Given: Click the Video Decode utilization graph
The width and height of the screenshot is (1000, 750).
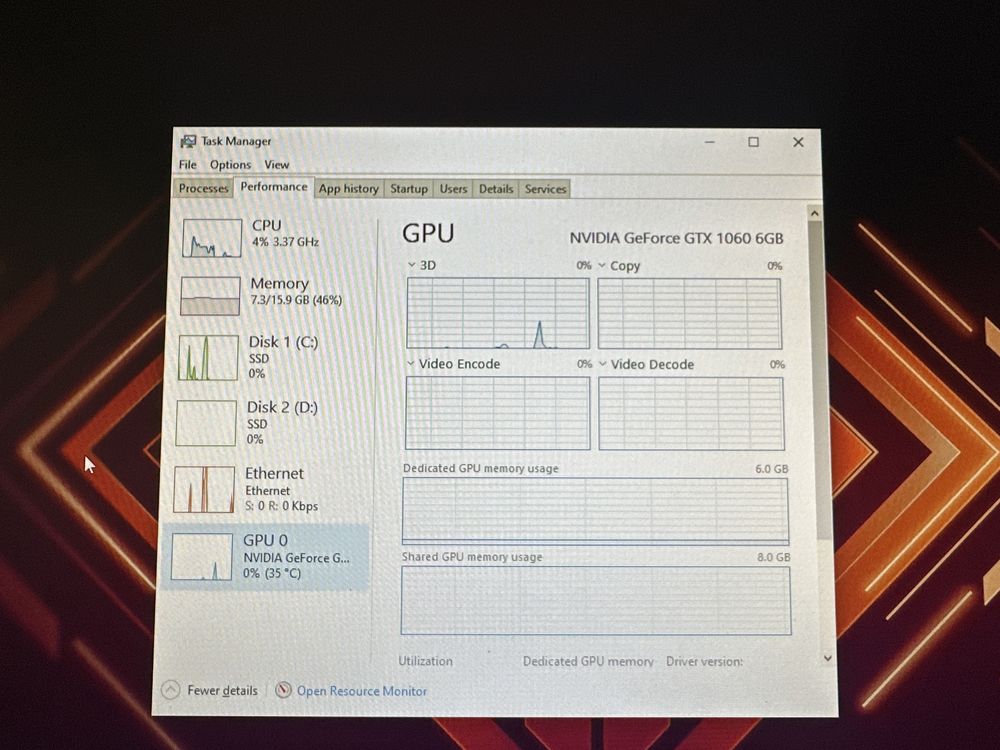Looking at the screenshot, I should [691, 414].
